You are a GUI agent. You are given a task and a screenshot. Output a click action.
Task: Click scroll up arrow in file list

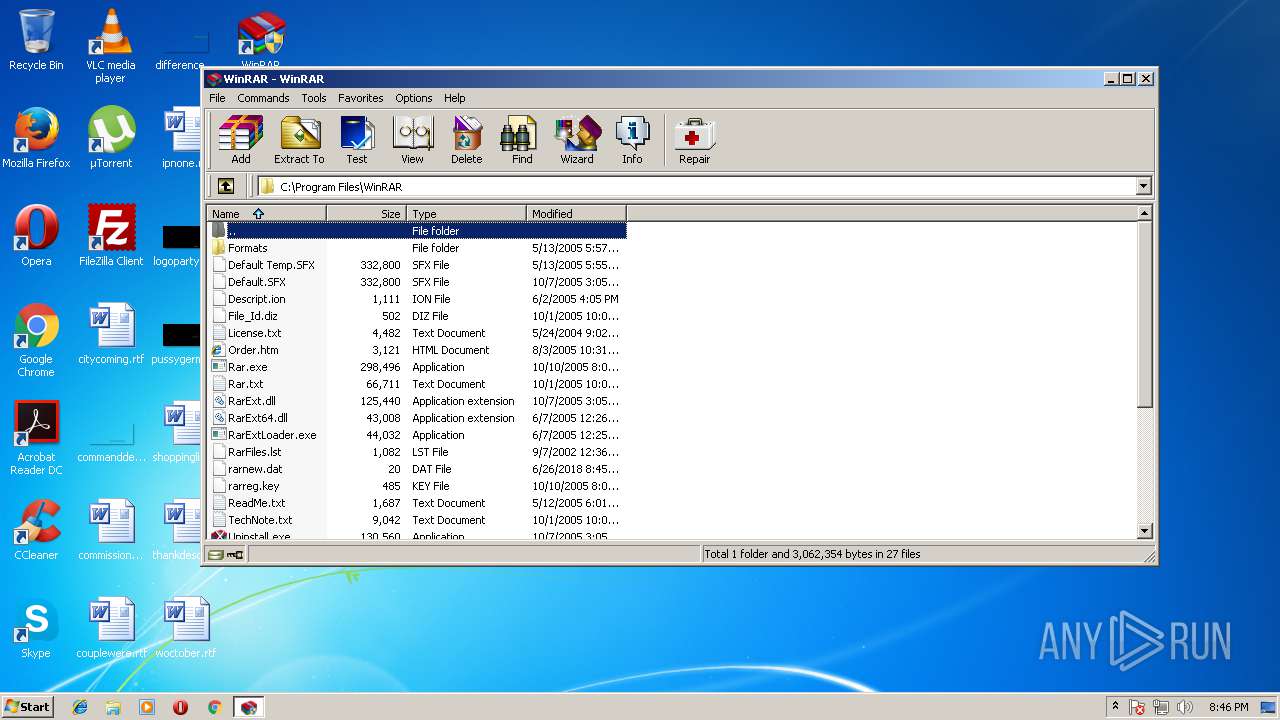(x=1144, y=213)
